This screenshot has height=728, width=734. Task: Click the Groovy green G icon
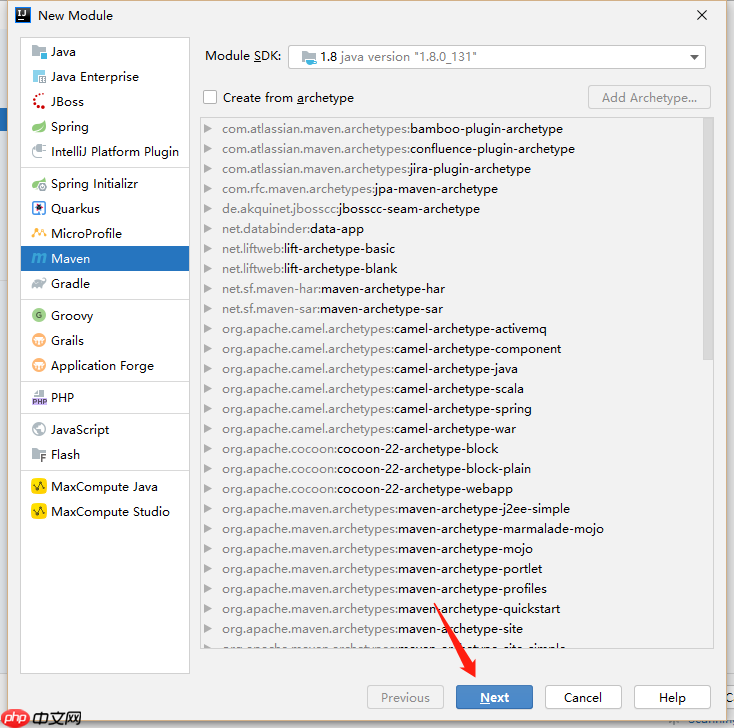[39, 315]
